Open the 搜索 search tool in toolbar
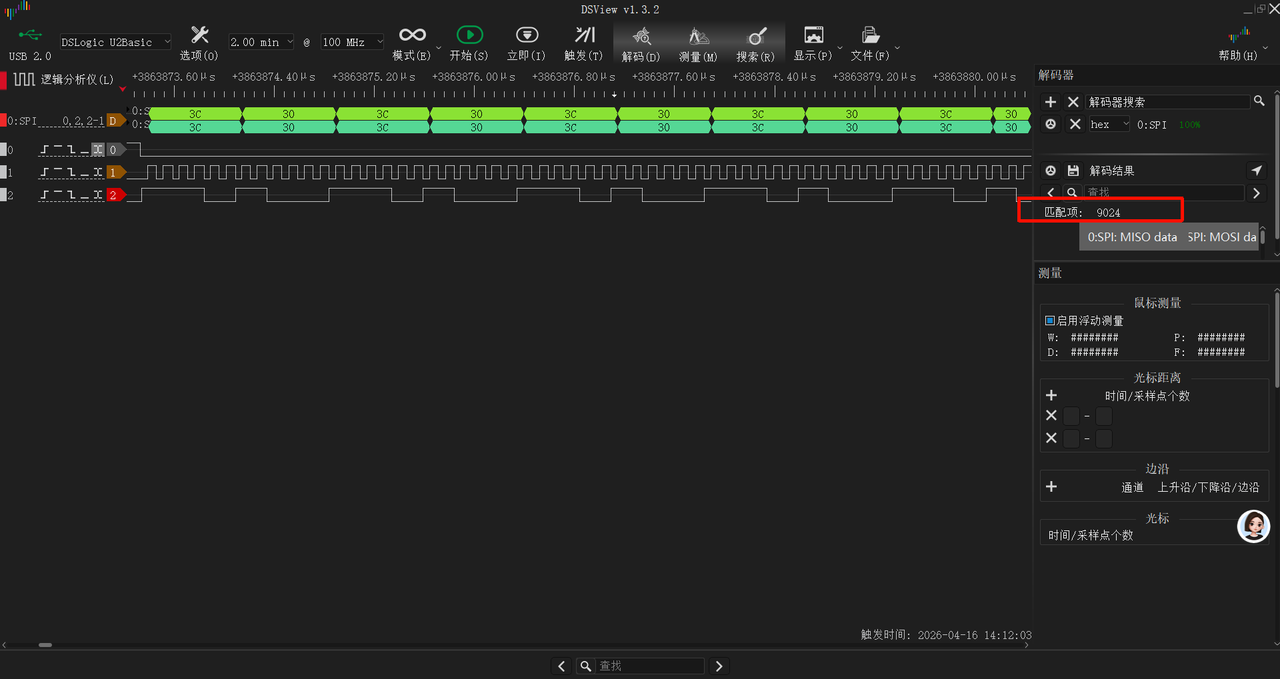 point(755,41)
